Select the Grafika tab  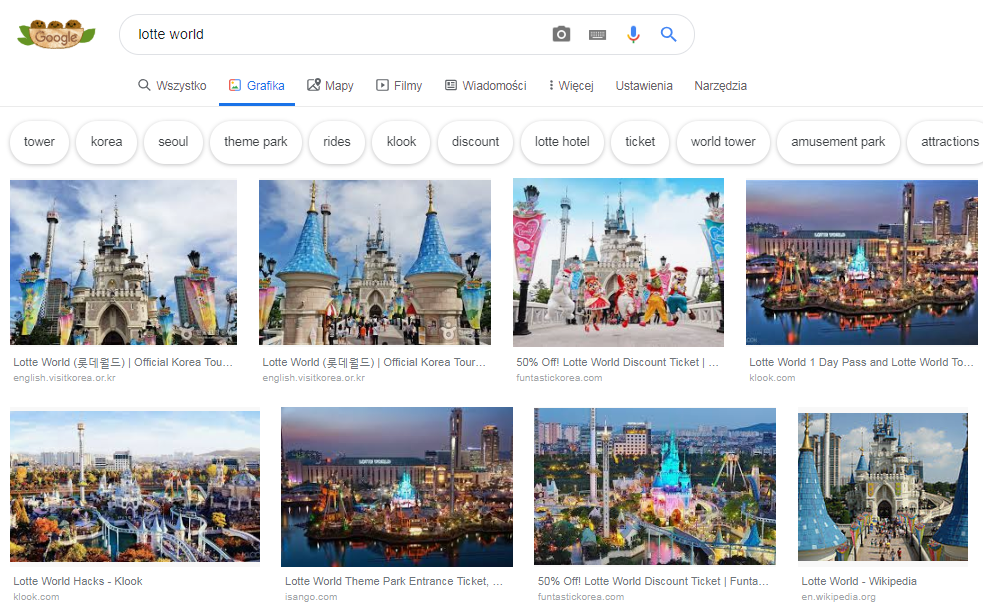[257, 85]
